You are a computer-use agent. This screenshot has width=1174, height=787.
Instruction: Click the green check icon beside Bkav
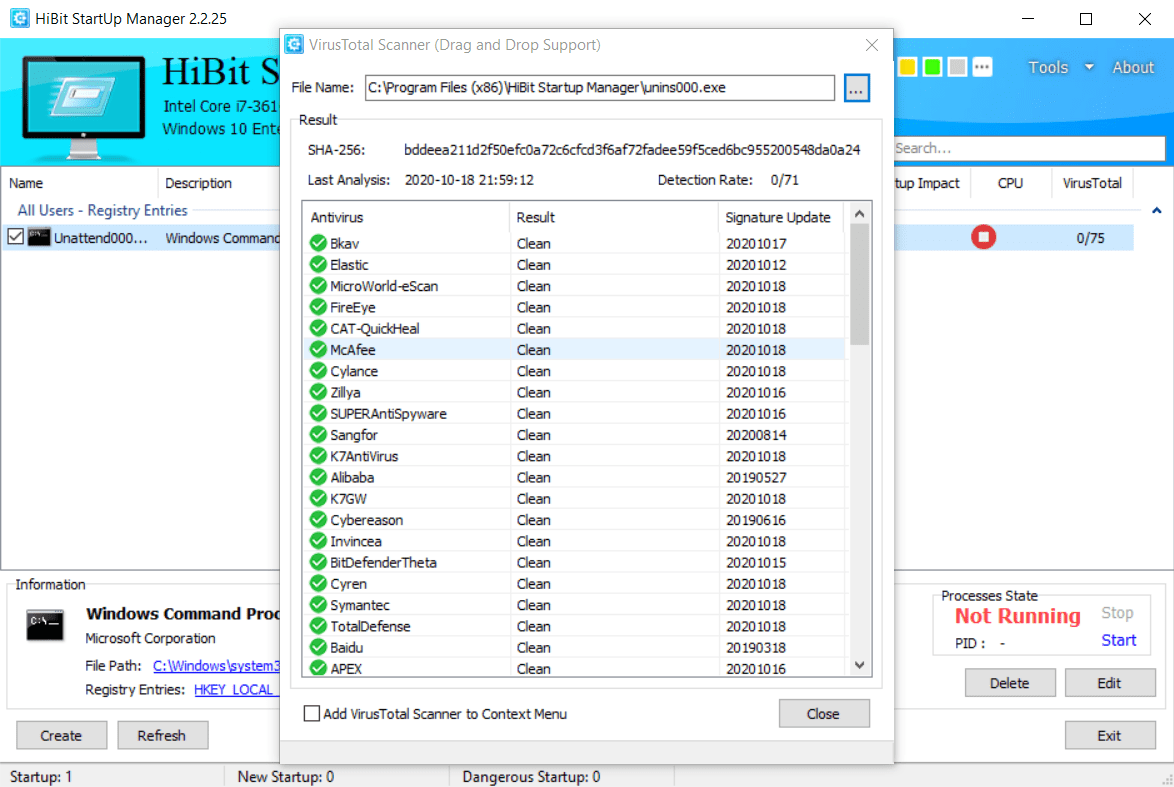tap(318, 243)
